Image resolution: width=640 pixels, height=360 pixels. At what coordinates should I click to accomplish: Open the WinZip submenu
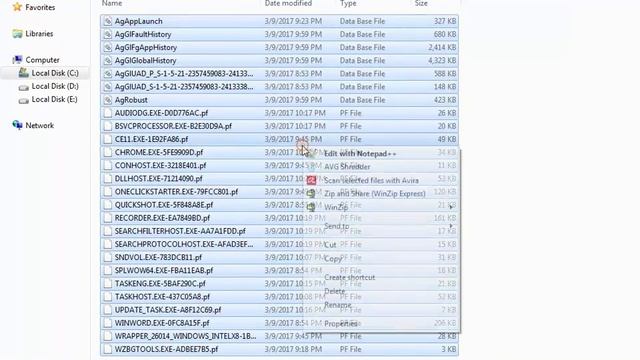click(336, 207)
